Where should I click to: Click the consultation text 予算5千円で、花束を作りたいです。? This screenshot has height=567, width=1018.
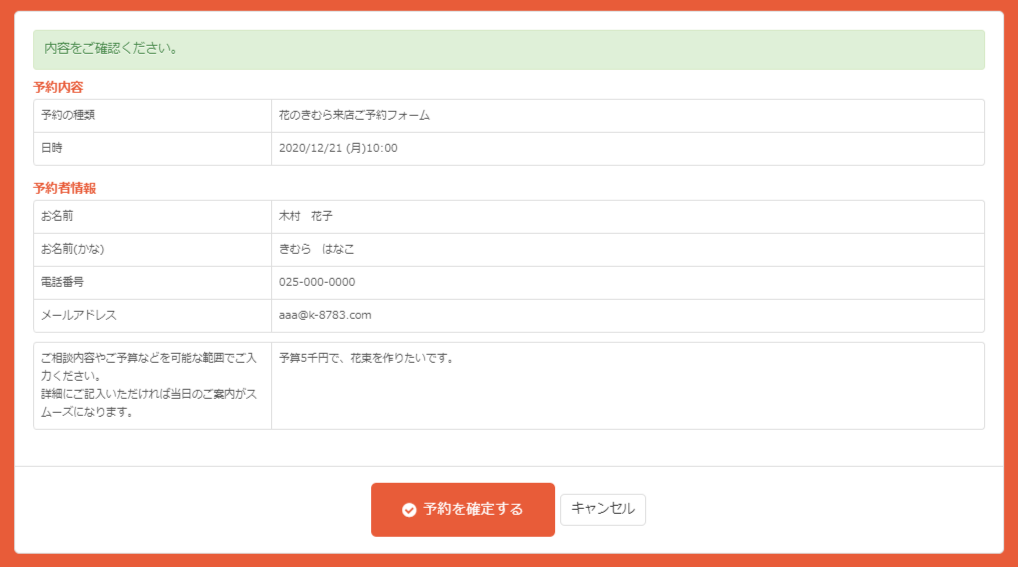[x=367, y=358]
